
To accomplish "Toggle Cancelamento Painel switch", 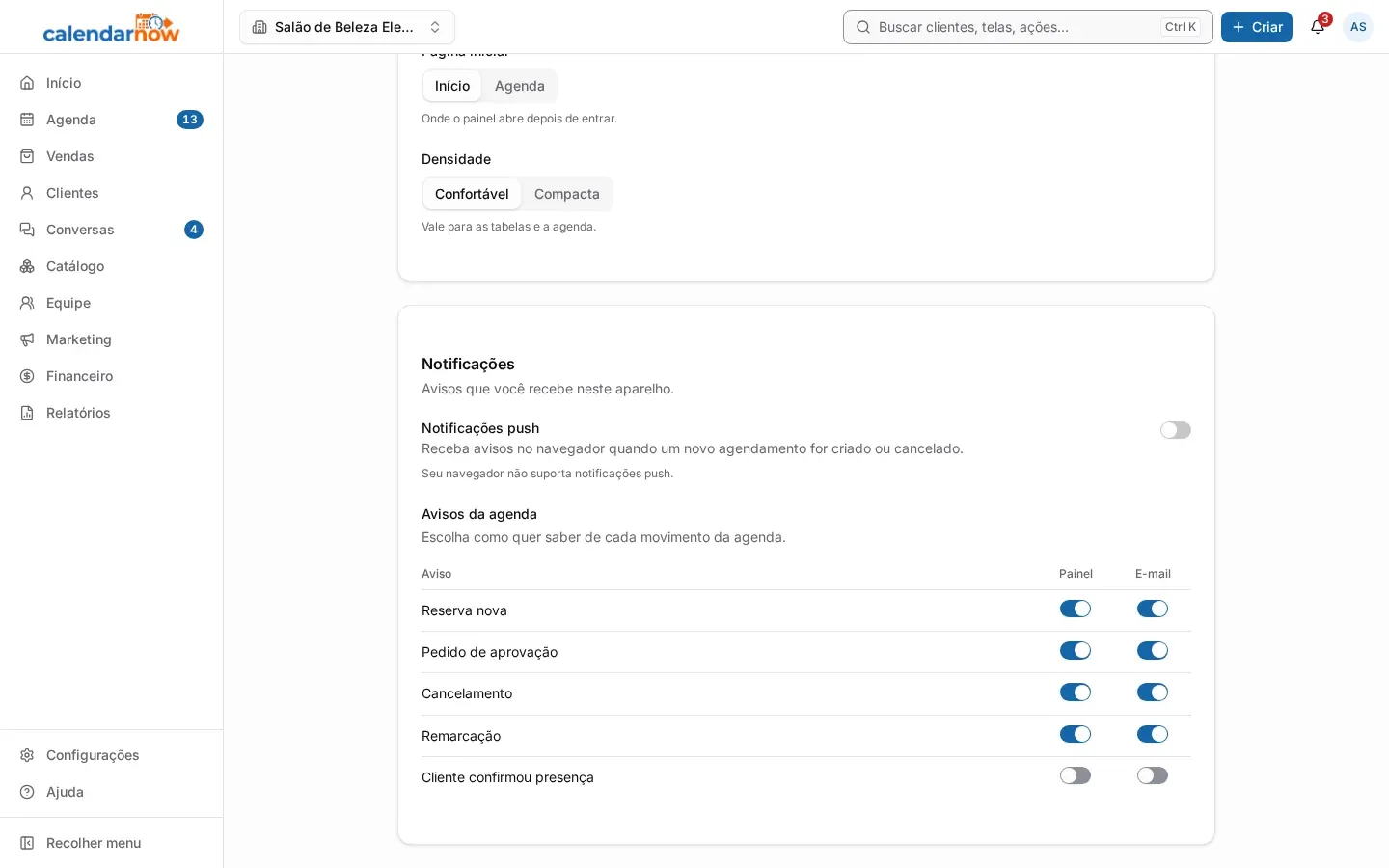I will click(1076, 692).
